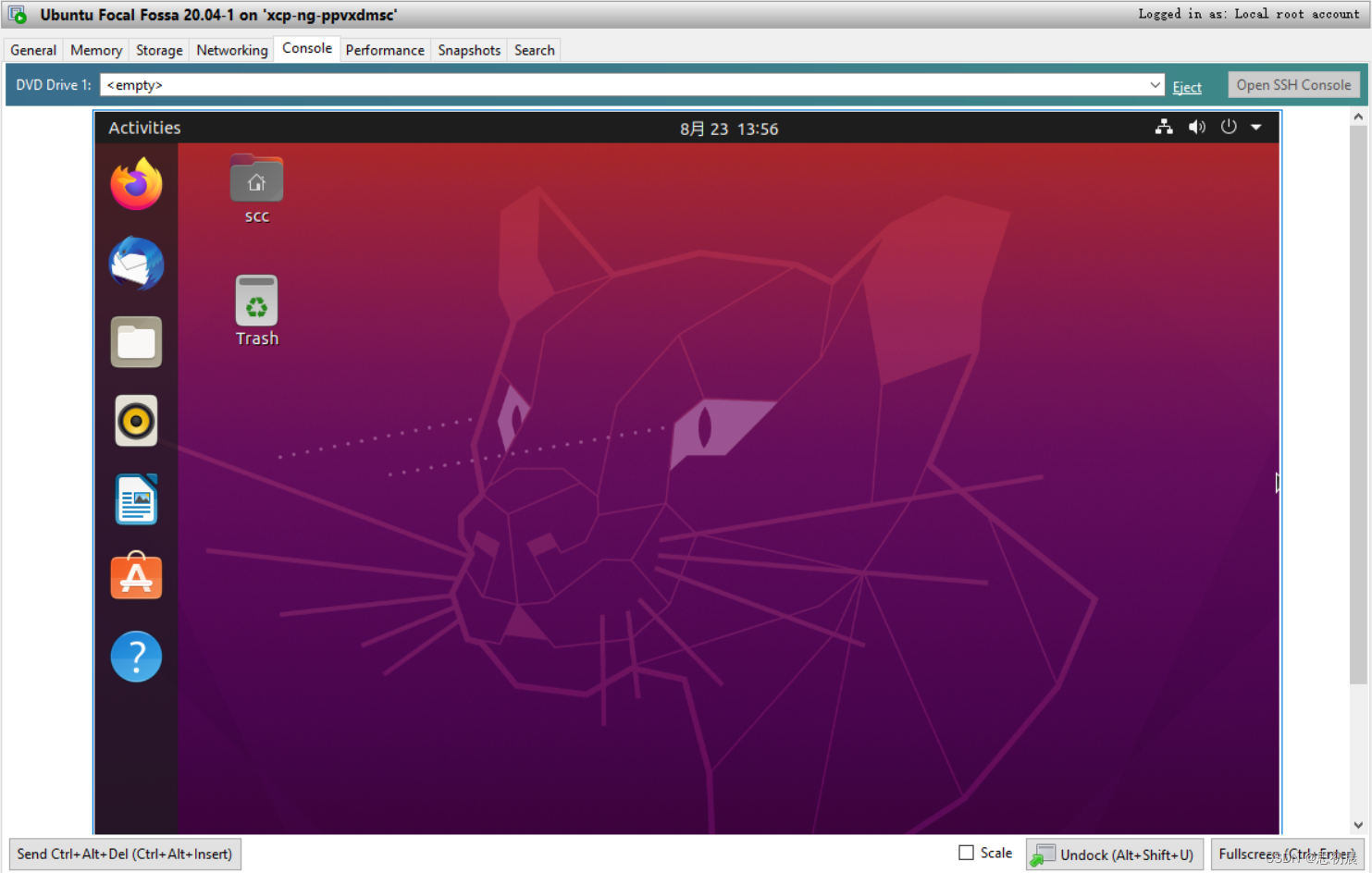Click the Fullscreen button

pos(1287,855)
